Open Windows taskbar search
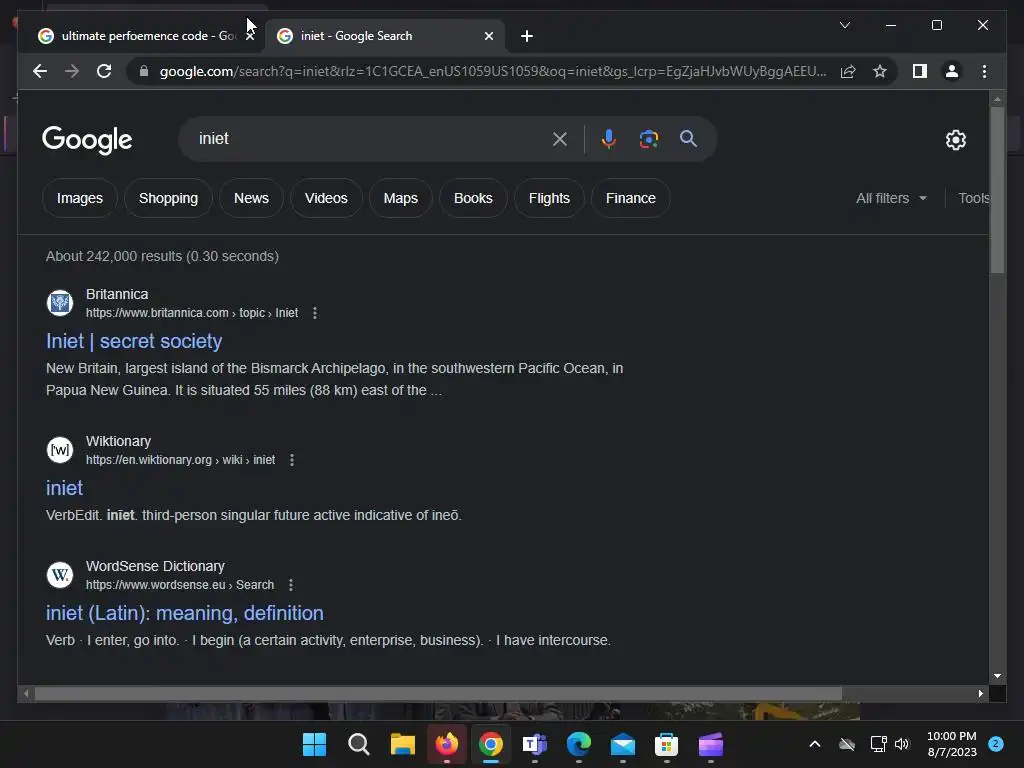 pyautogui.click(x=359, y=744)
